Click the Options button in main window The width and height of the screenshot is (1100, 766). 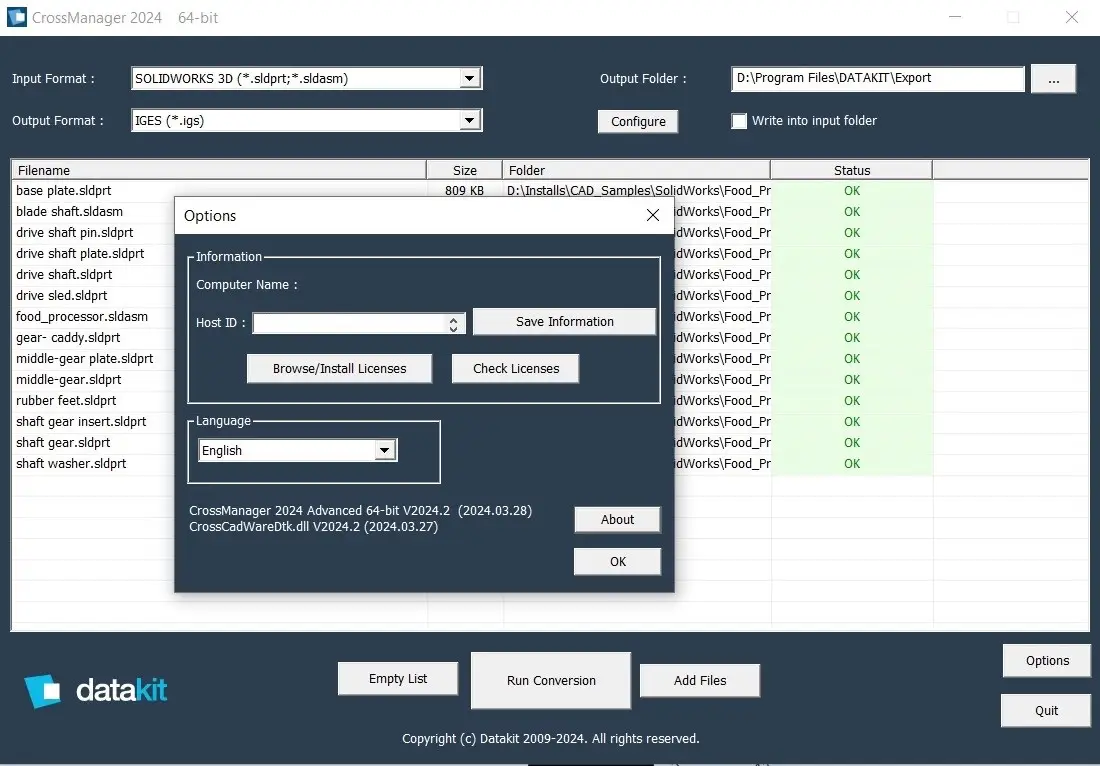point(1047,660)
